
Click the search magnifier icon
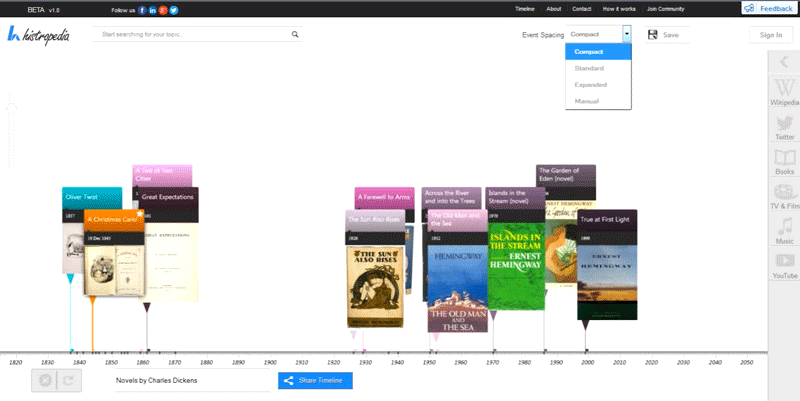pos(295,34)
